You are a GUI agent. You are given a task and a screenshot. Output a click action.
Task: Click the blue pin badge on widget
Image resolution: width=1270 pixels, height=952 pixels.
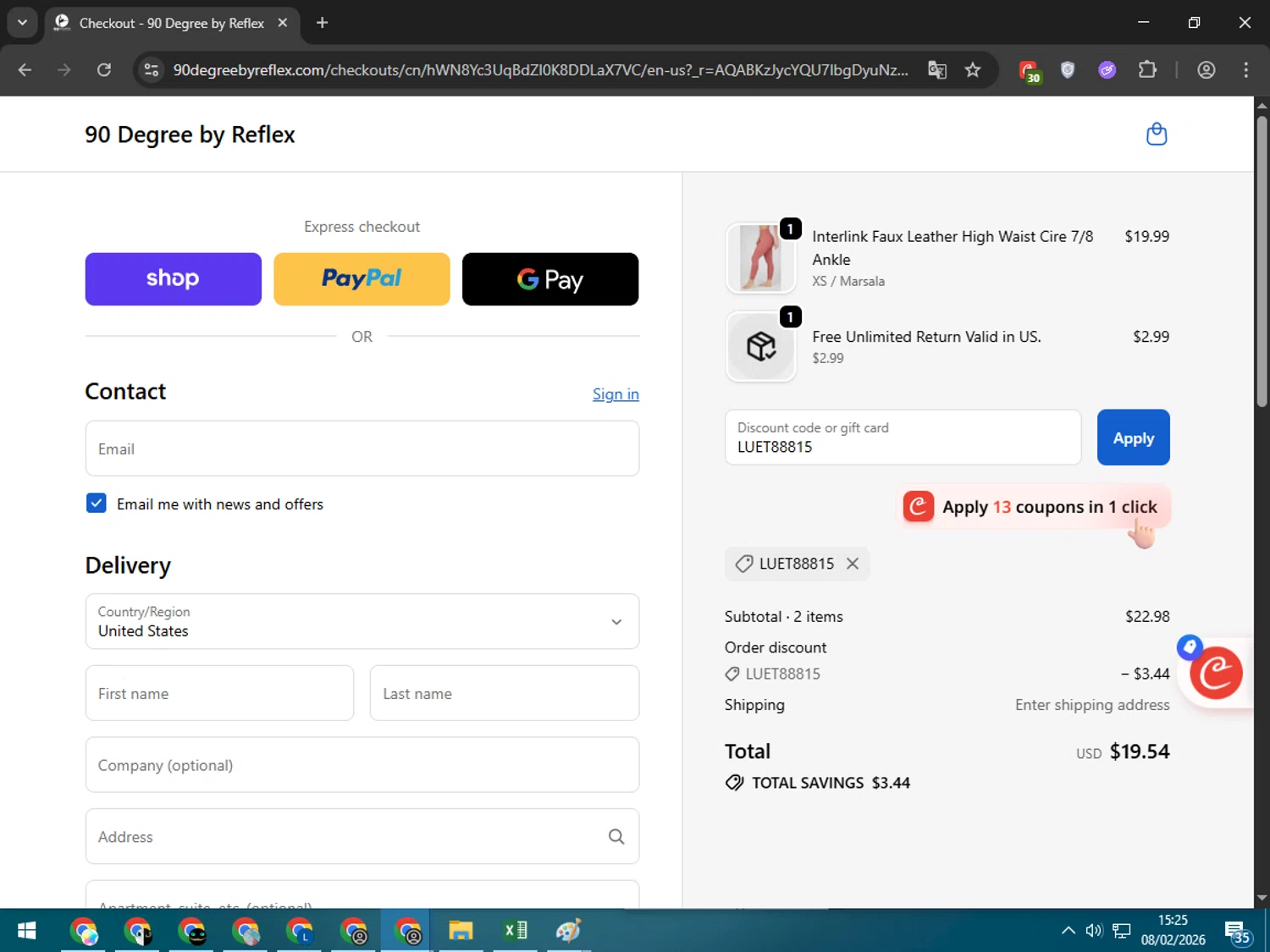pos(1190,647)
